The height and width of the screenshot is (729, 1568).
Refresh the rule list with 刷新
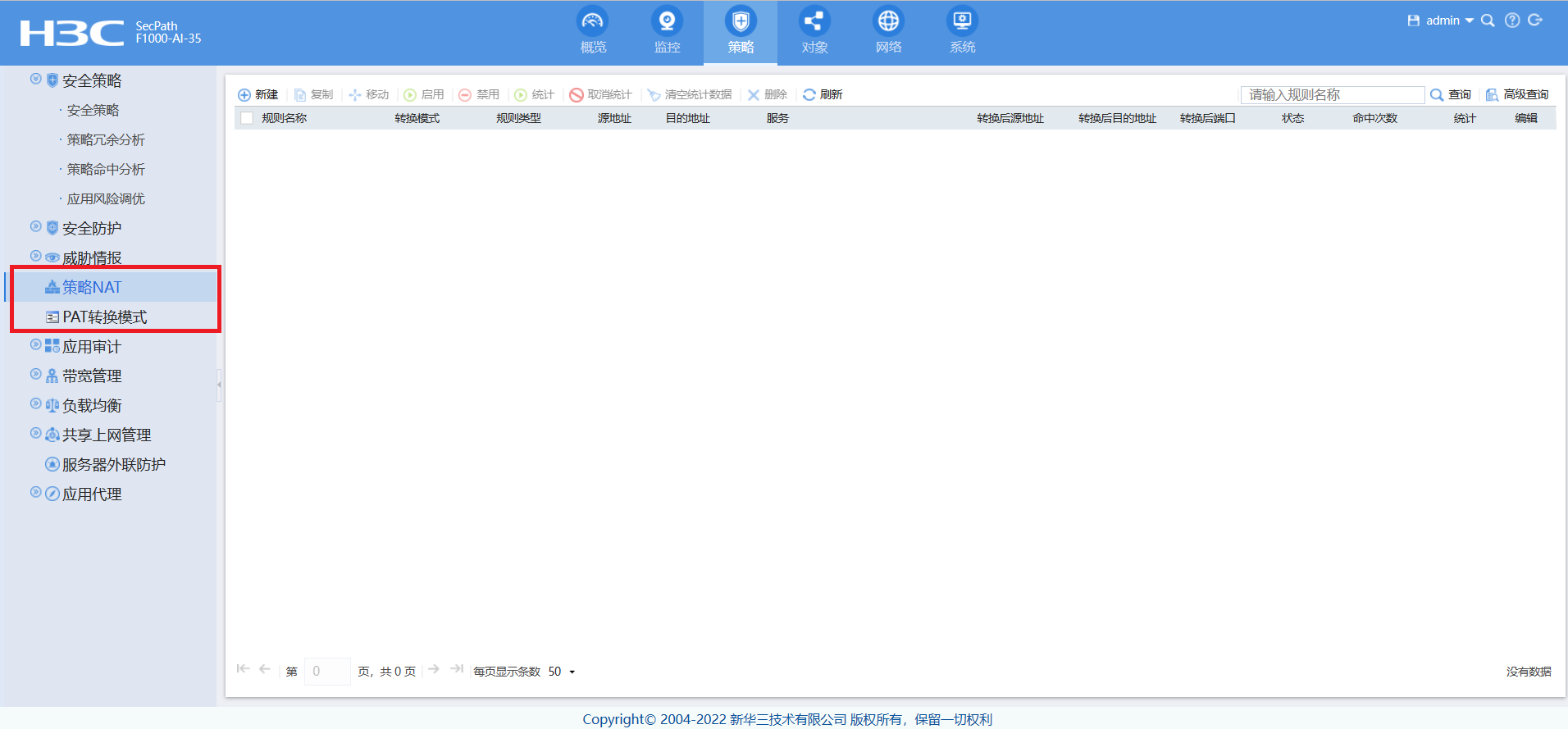point(823,95)
